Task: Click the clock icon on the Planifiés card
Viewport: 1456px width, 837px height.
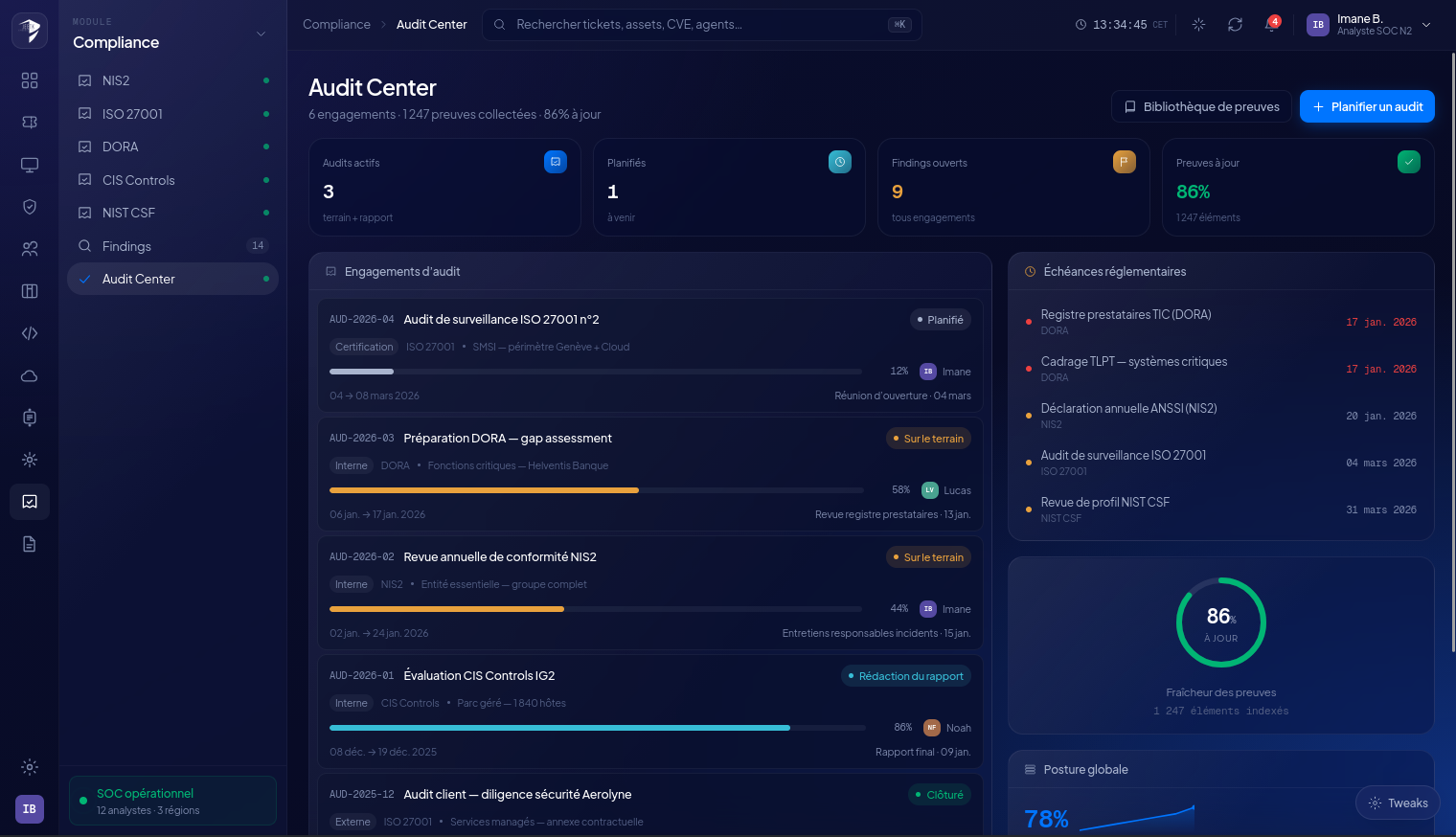Action: [840, 162]
